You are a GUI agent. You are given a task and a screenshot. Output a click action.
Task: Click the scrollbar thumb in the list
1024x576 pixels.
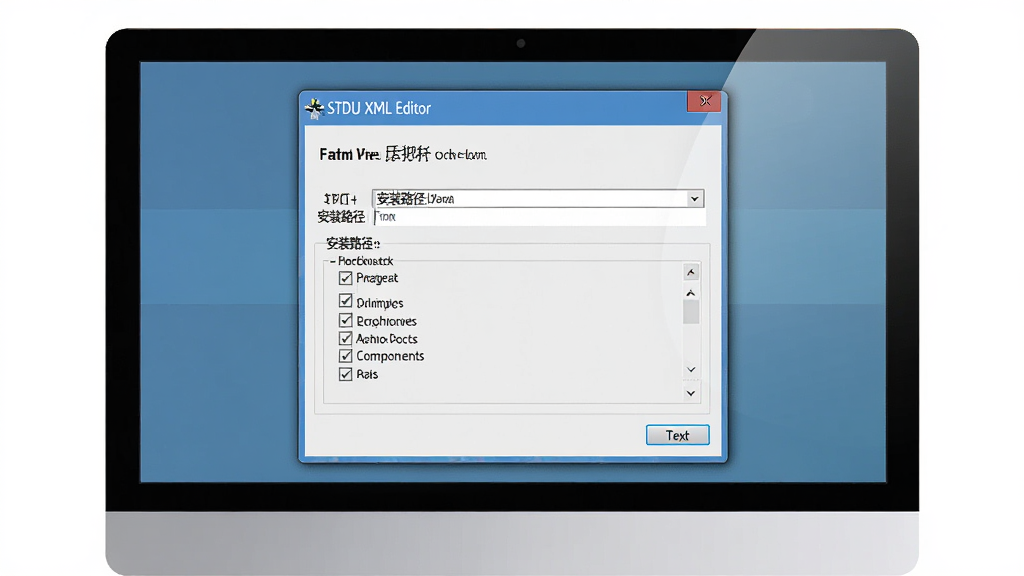coord(691,312)
